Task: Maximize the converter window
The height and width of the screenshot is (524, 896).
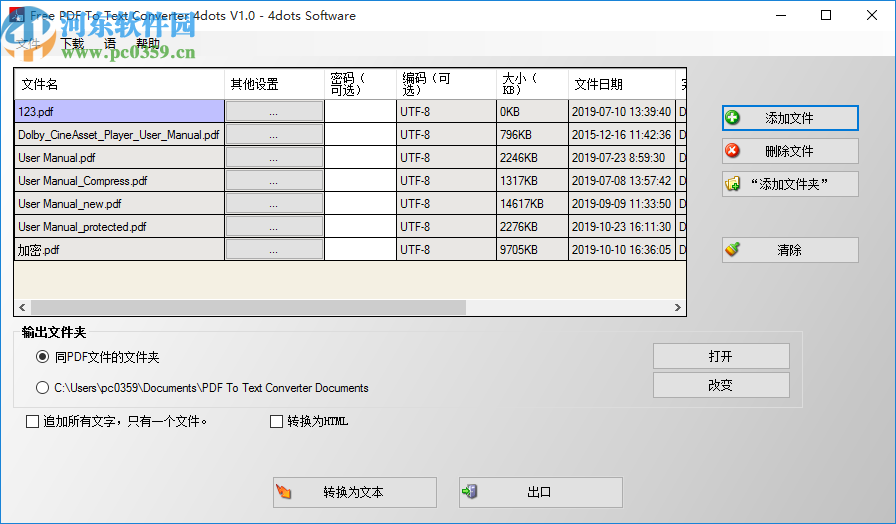Action: coord(826,15)
